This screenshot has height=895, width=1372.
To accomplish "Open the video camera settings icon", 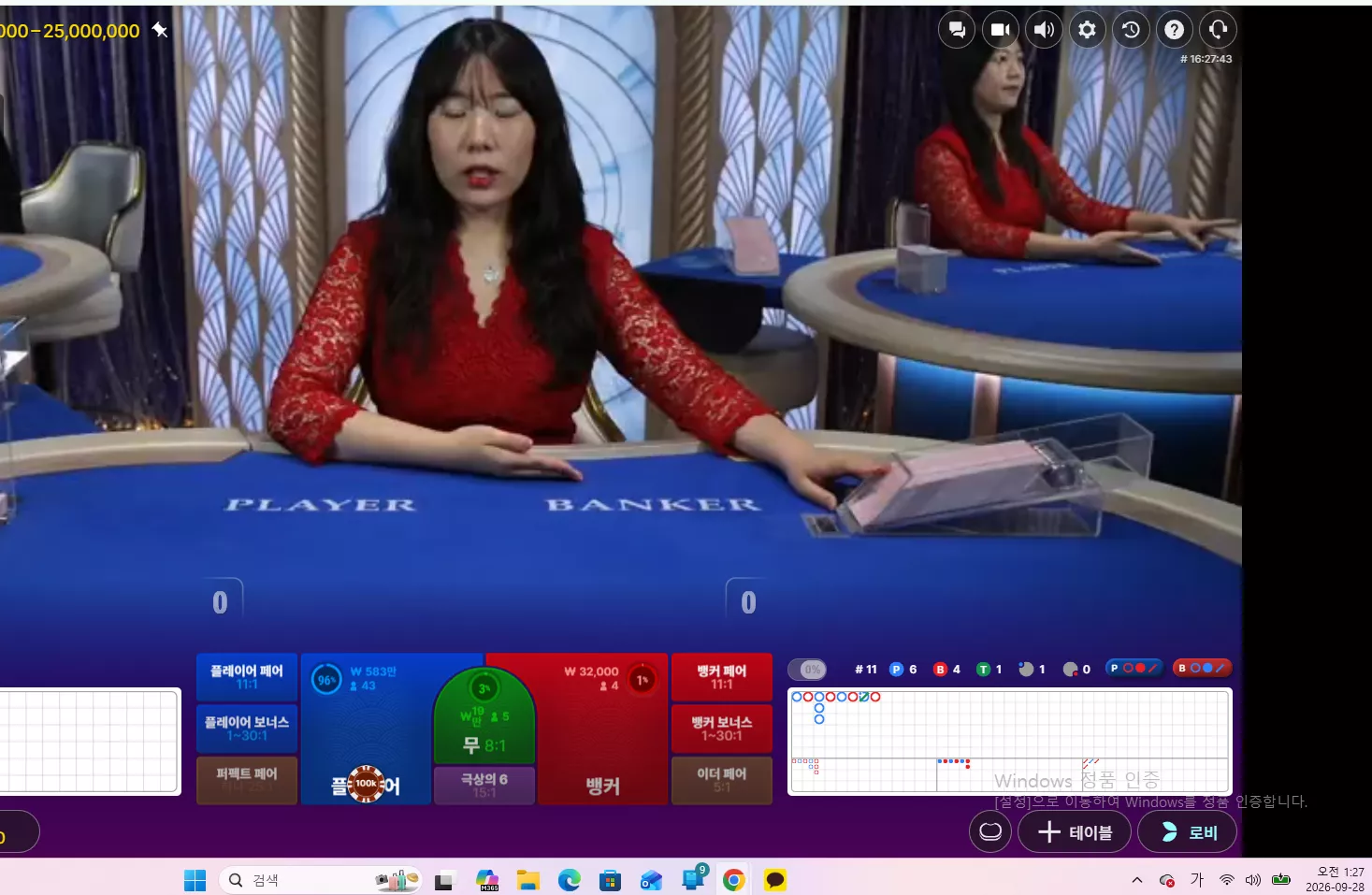I will click(1000, 30).
